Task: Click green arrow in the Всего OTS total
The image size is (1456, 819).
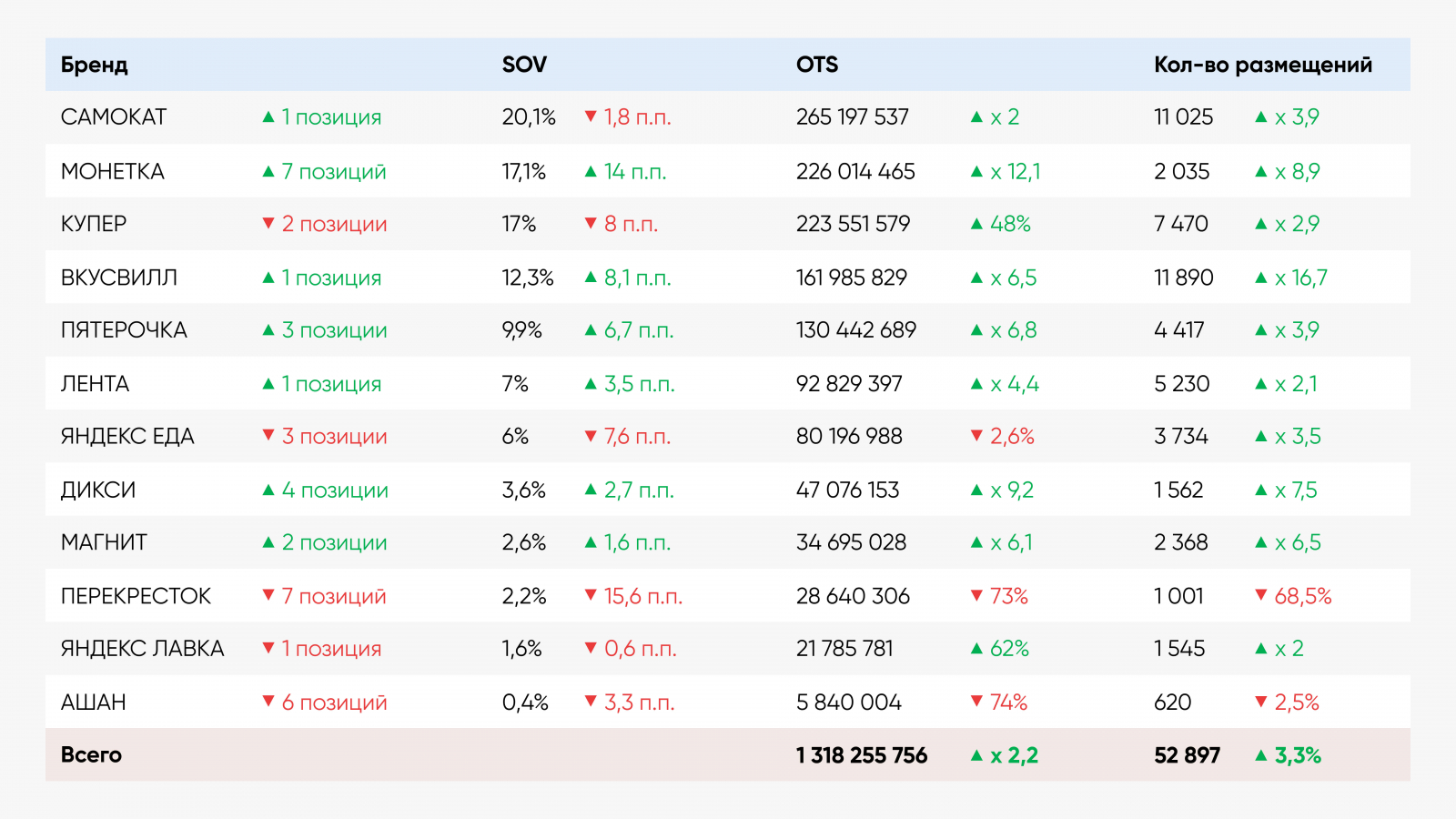Action: click(x=977, y=755)
